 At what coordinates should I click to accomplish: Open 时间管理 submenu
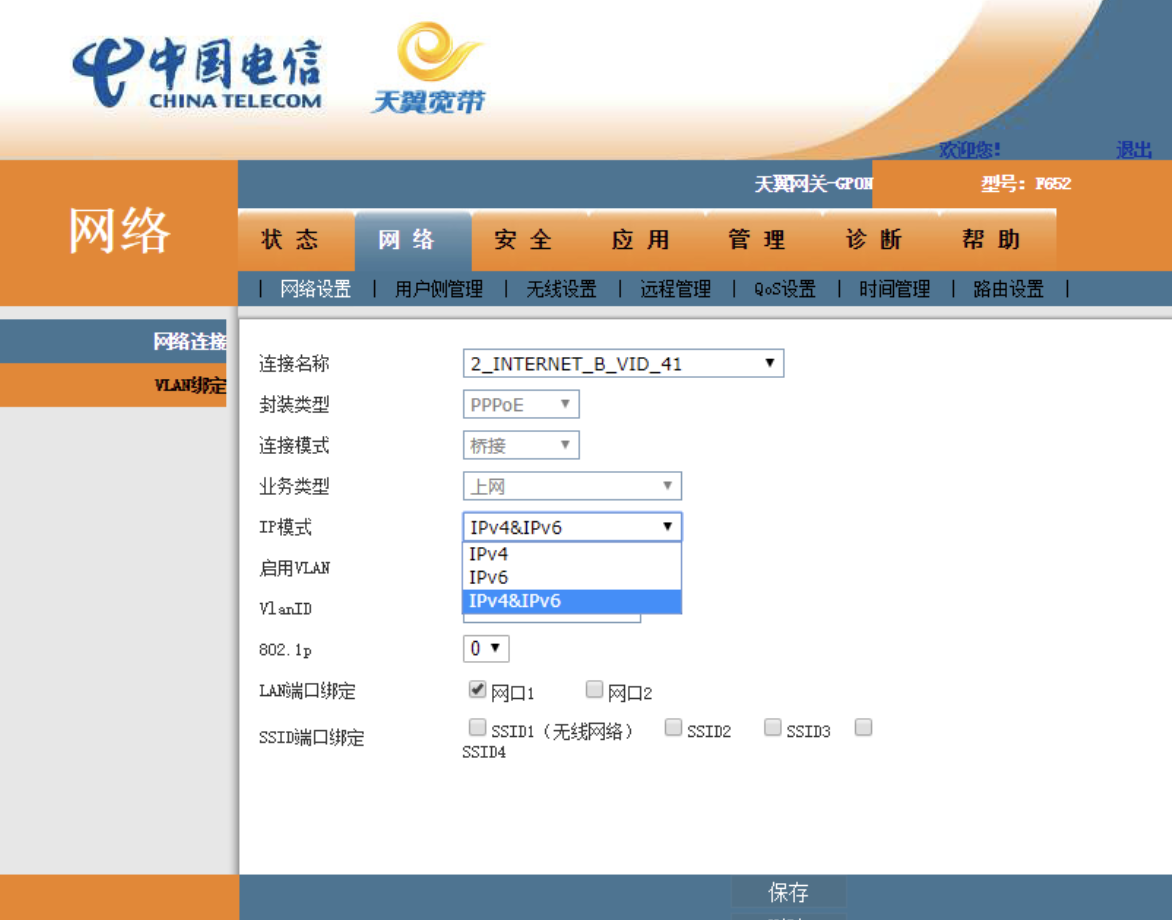[895, 289]
